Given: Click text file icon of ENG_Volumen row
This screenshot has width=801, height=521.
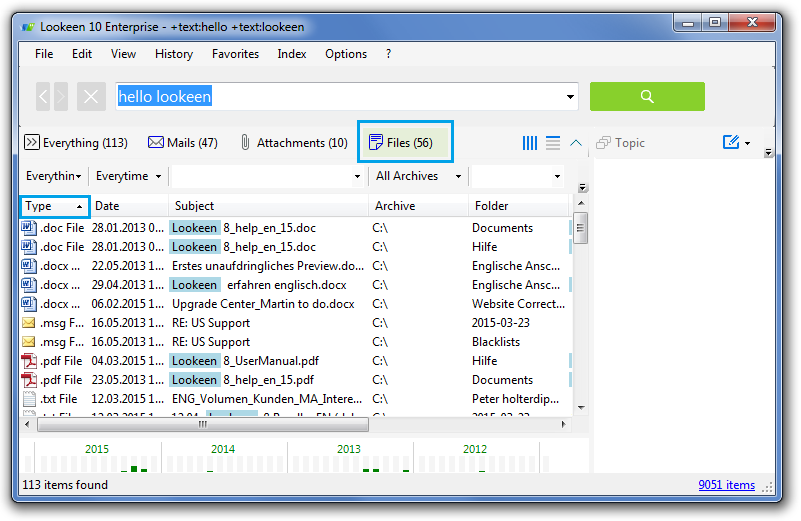Looking at the screenshot, I should click(29, 399).
